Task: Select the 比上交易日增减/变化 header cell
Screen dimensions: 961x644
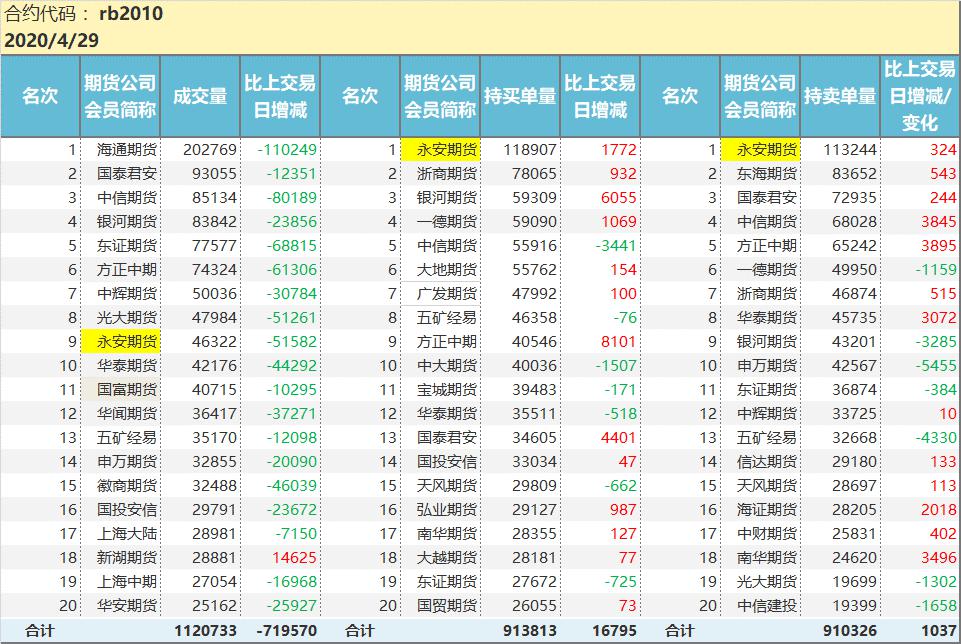Action: click(x=920, y=96)
